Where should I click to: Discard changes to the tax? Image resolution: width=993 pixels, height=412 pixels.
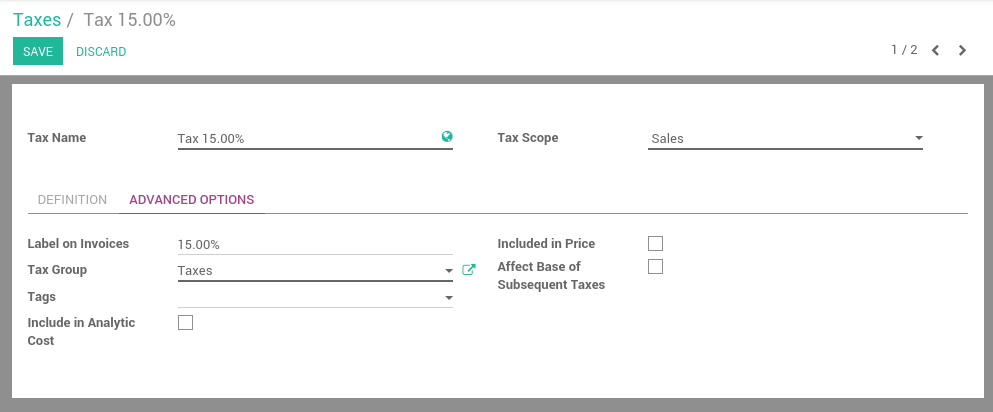coord(101,52)
